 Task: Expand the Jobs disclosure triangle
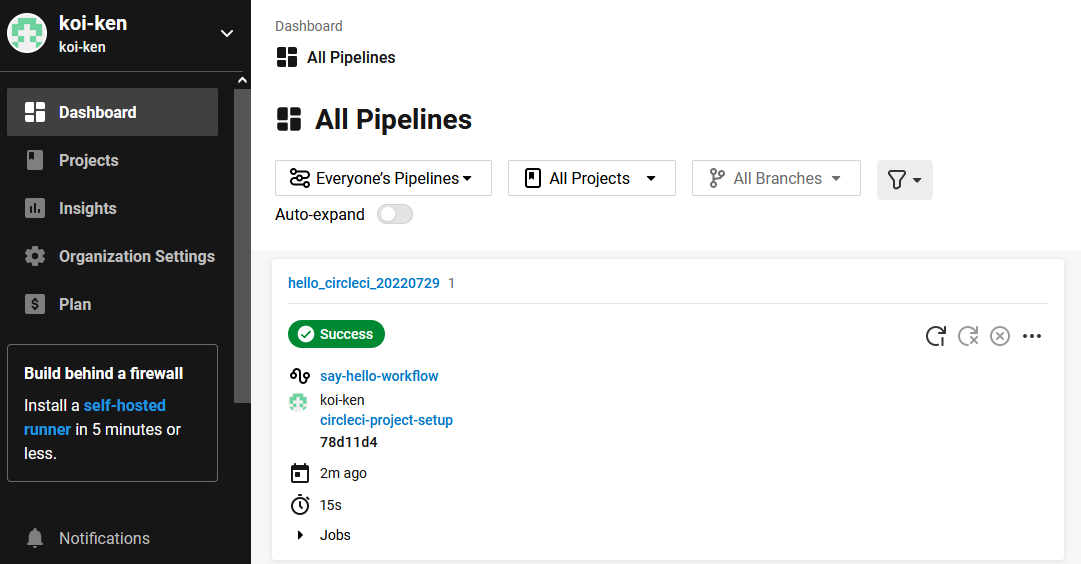click(x=300, y=535)
